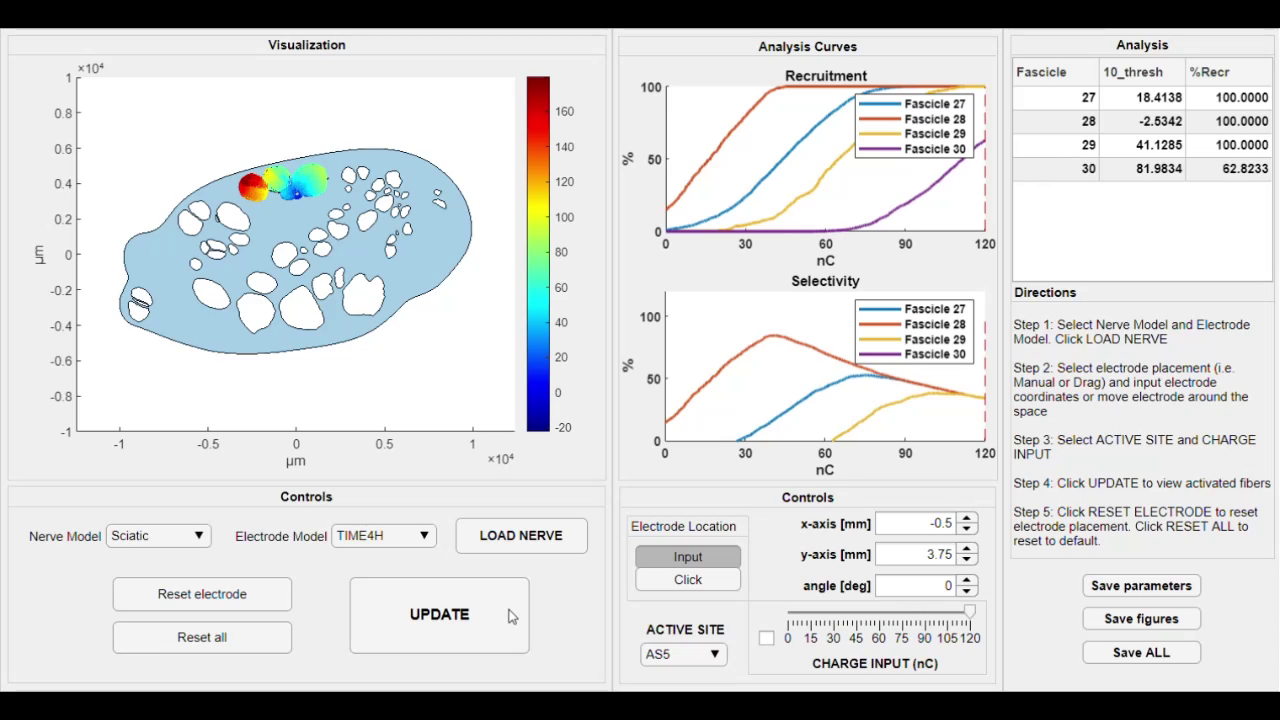The height and width of the screenshot is (720, 1280).
Task: Increase the angle value with up arrow
Action: point(966,580)
